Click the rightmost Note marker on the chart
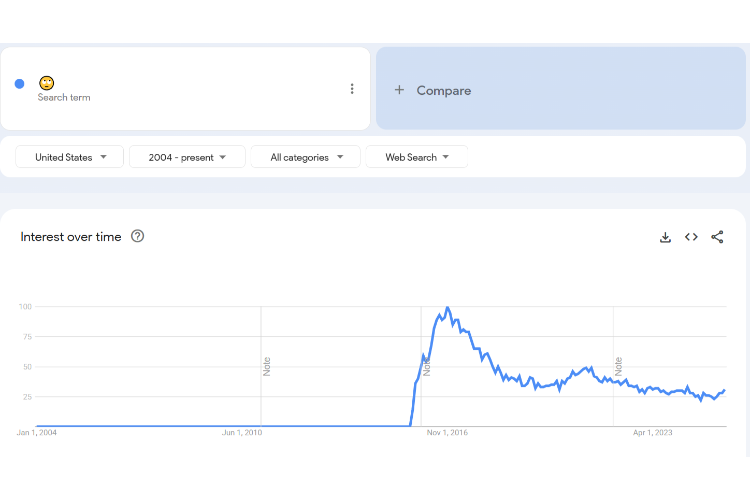The image size is (750, 500). (x=619, y=366)
